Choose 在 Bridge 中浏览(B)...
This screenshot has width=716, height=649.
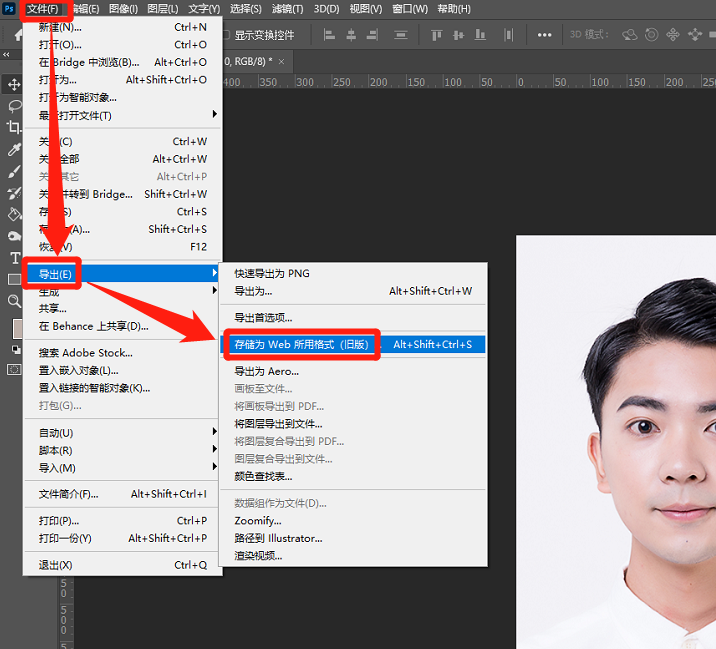pos(123,62)
